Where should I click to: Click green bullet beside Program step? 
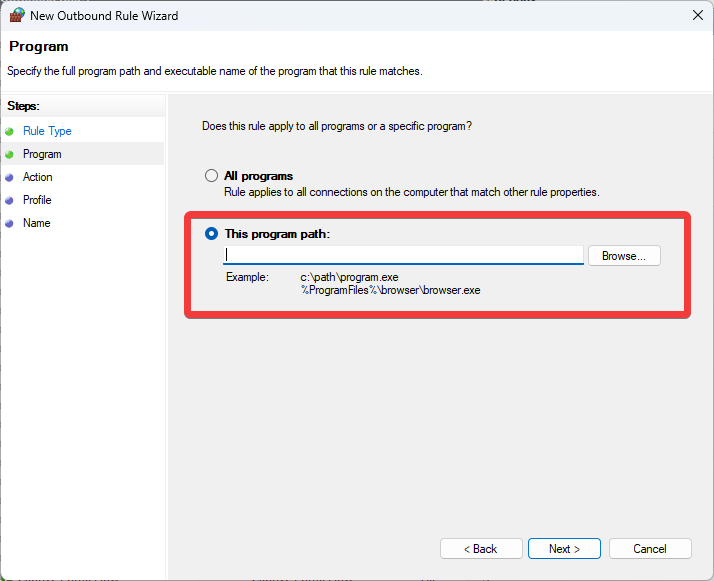10,154
